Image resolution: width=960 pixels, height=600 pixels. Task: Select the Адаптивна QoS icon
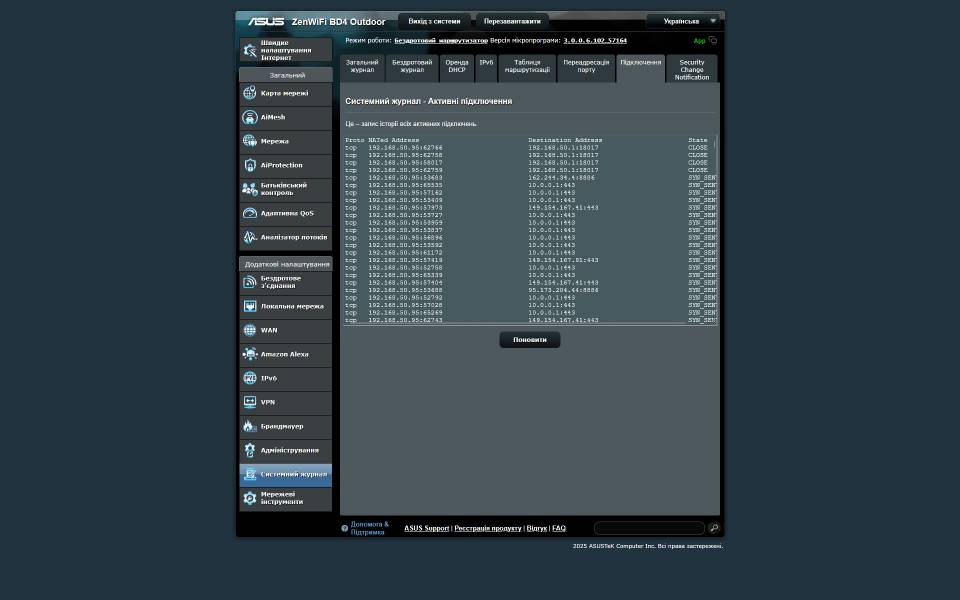(250, 213)
